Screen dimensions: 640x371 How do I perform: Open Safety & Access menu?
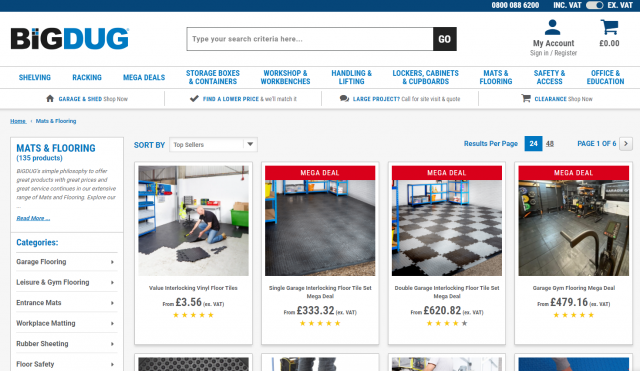click(x=549, y=77)
